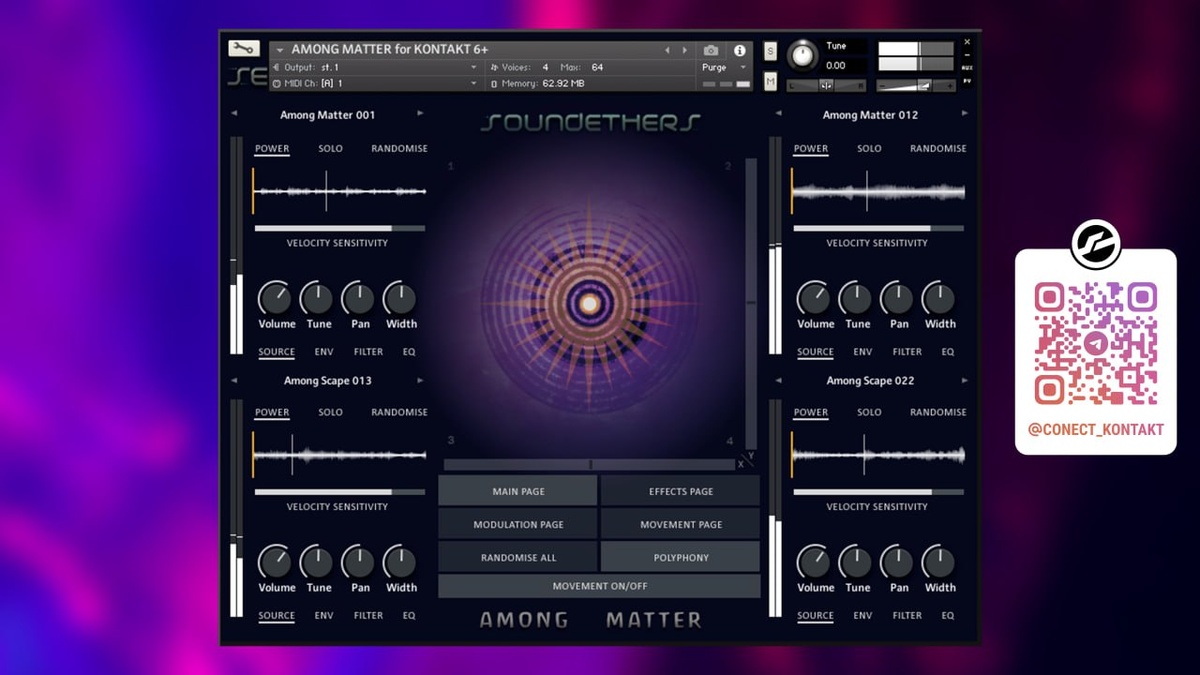Adjust velocity sensitivity slider of Among Scape 022
The width and height of the screenshot is (1200, 675).
(x=879, y=492)
